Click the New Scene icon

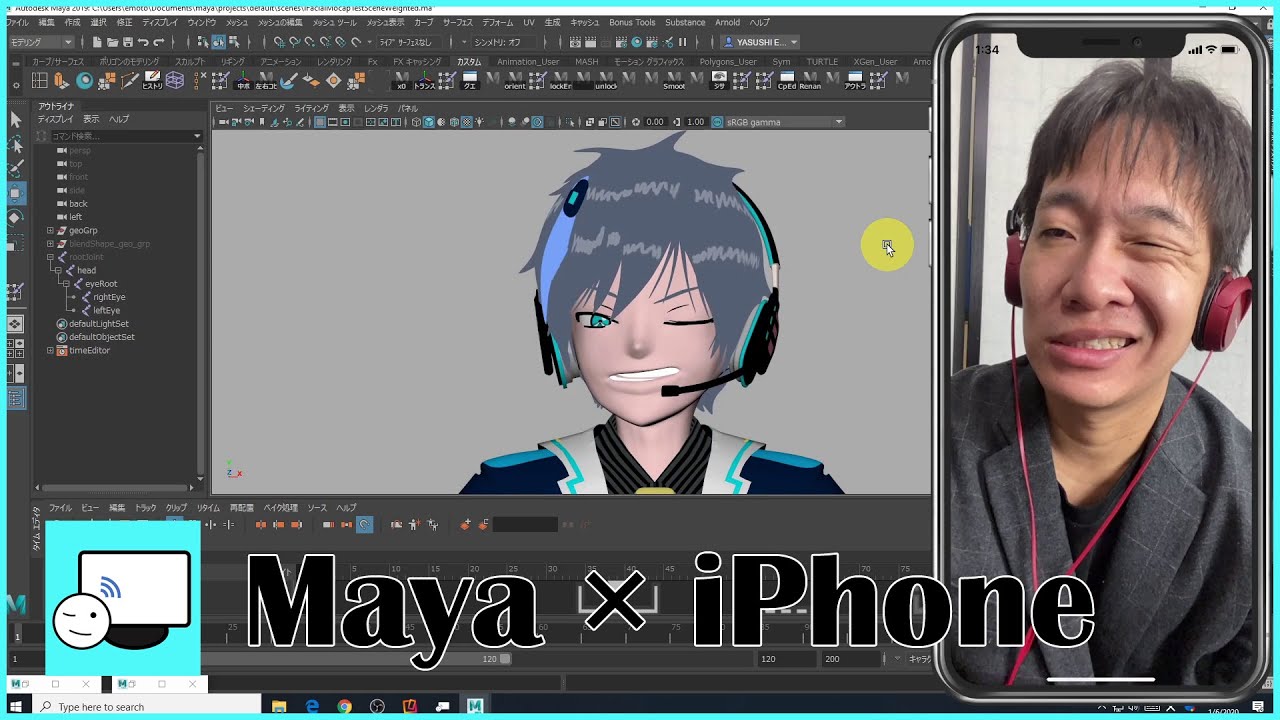[96, 42]
